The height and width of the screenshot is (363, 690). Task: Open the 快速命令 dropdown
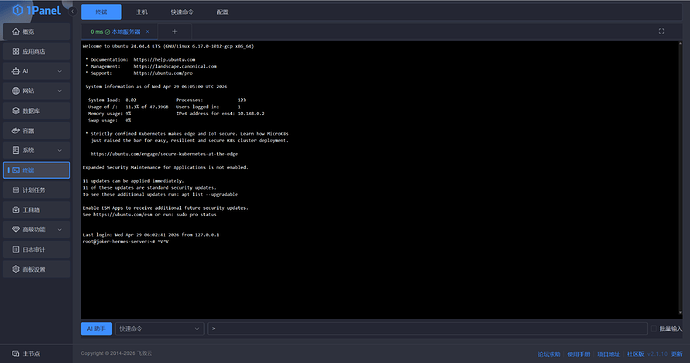pyautogui.click(x=159, y=328)
